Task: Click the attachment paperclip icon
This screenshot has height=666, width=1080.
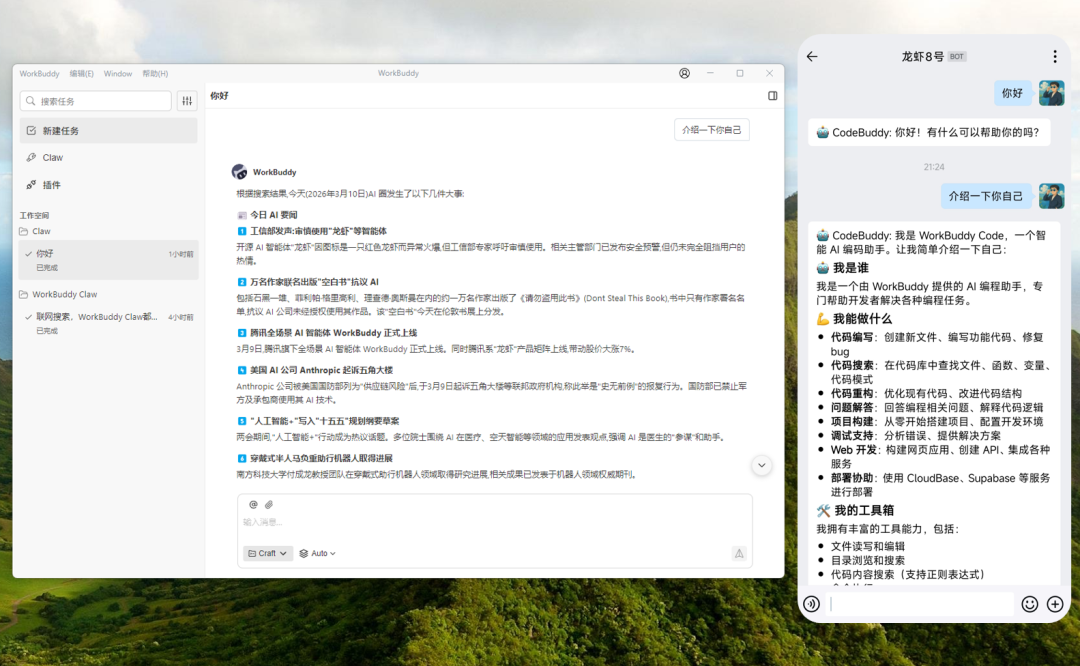Action: pos(268,504)
